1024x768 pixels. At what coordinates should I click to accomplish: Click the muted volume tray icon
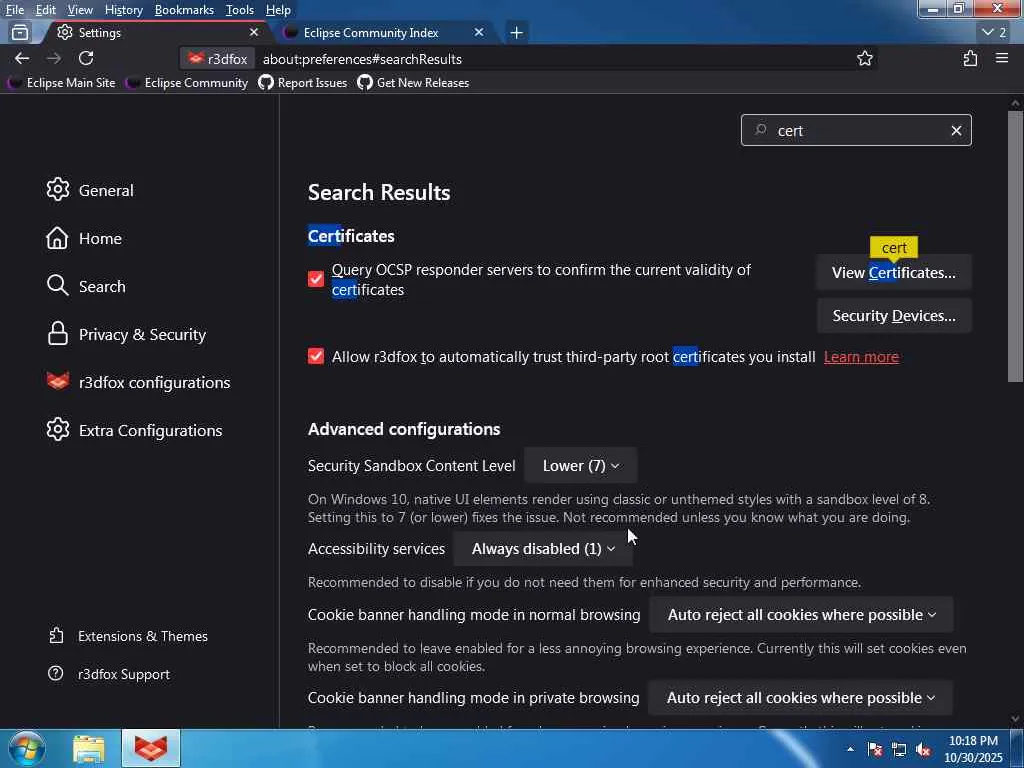923,750
